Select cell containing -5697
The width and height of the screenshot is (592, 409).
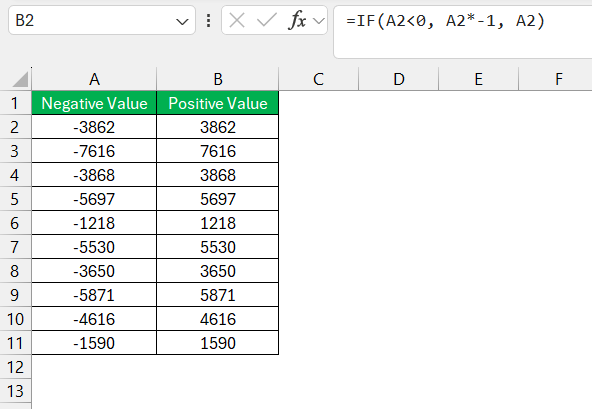point(94,199)
